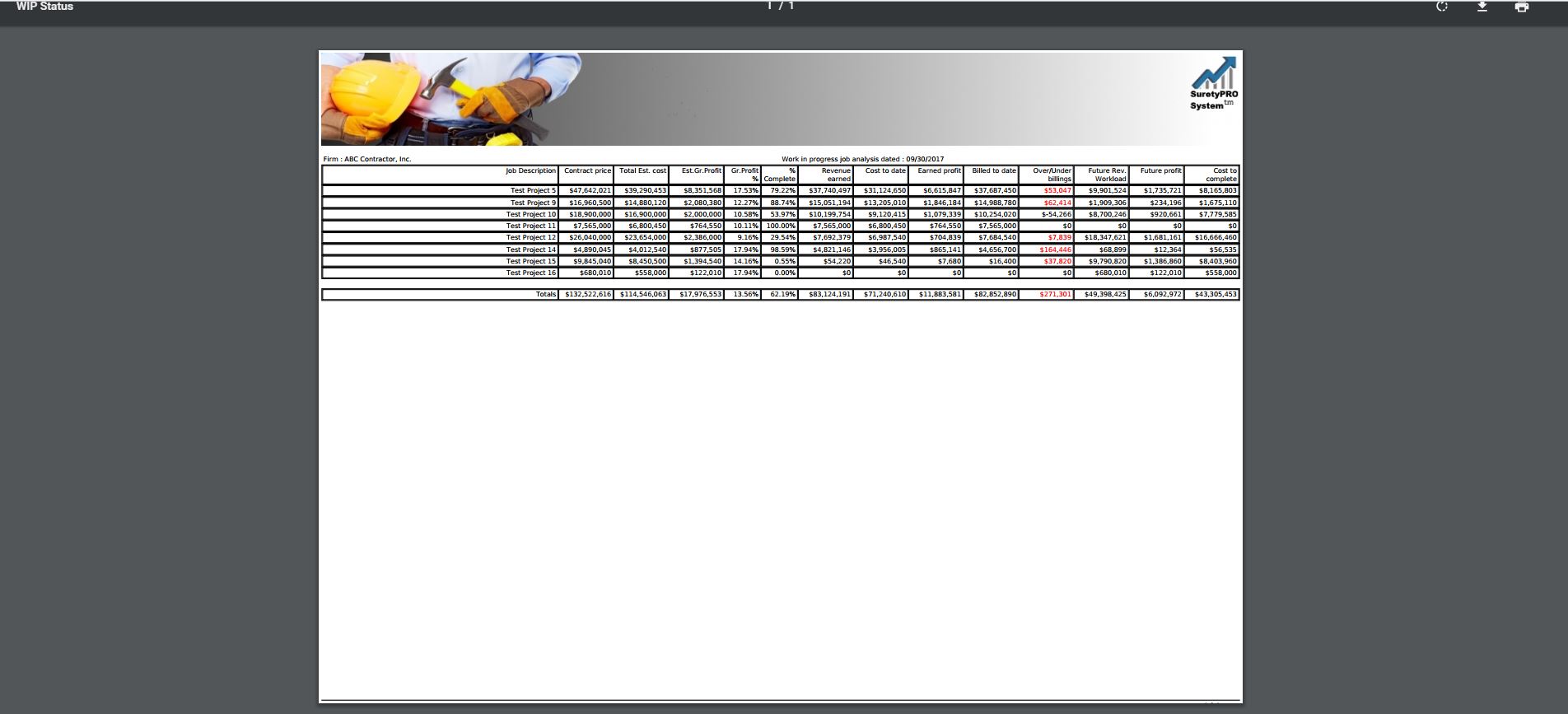Click the Job Description column header
1568x714 pixels.
(x=530, y=171)
